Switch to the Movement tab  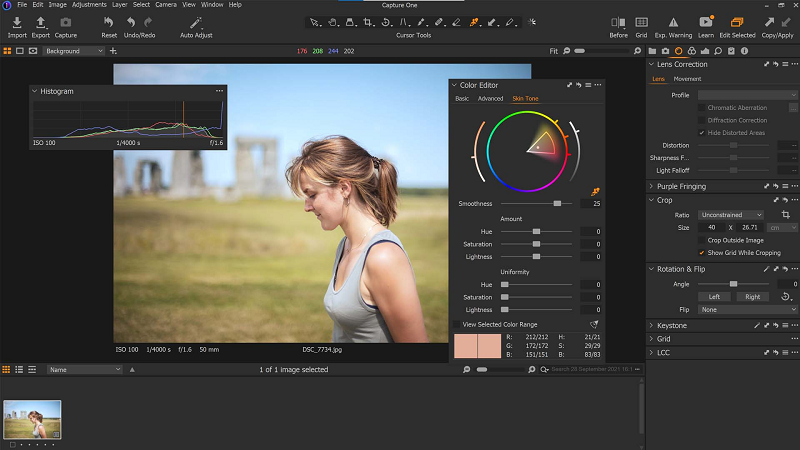[687, 79]
